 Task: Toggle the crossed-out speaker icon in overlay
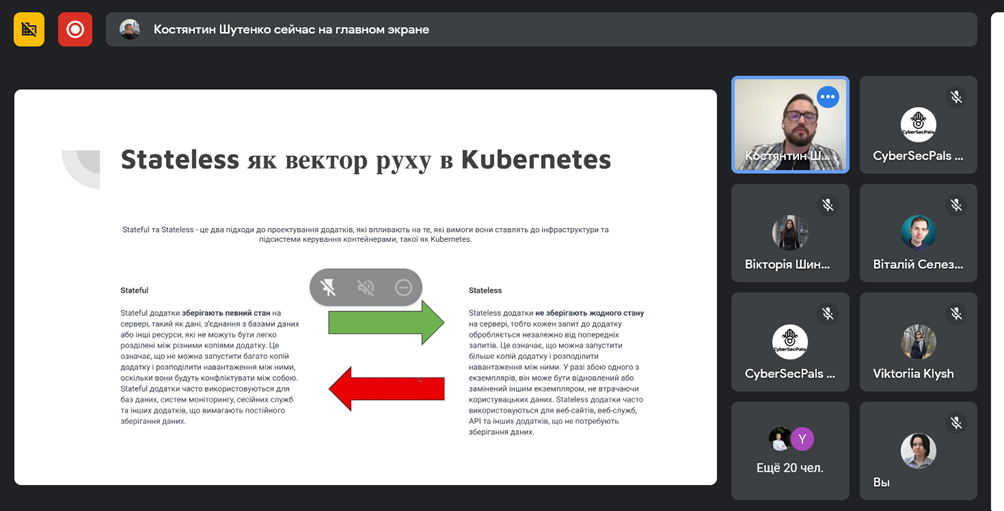(x=366, y=287)
